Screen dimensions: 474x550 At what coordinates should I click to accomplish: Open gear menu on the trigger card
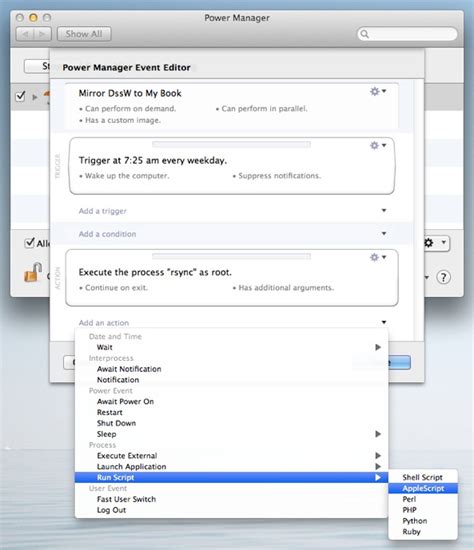tap(378, 145)
